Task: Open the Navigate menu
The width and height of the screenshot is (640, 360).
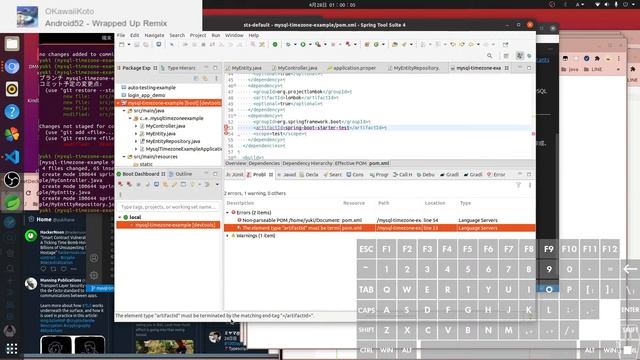Action: (x=154, y=36)
